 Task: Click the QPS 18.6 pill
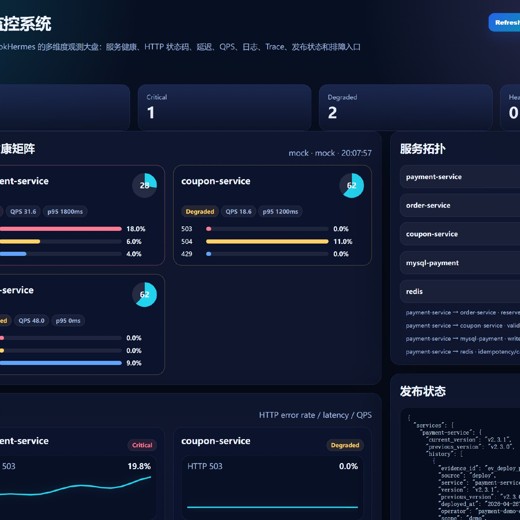pyautogui.click(x=238, y=212)
